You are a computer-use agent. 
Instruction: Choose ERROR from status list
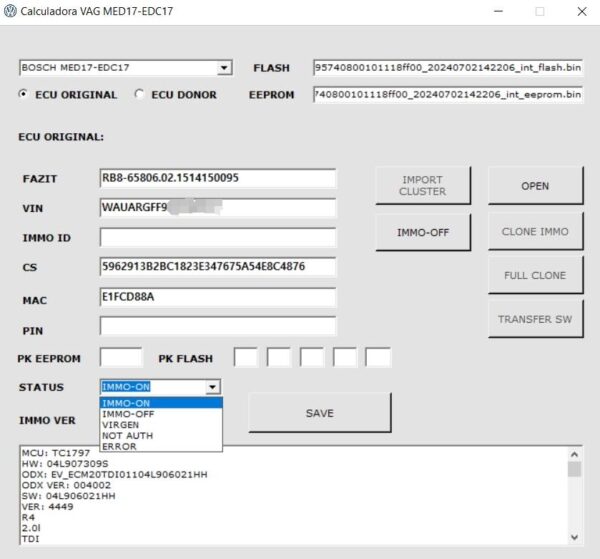point(161,446)
